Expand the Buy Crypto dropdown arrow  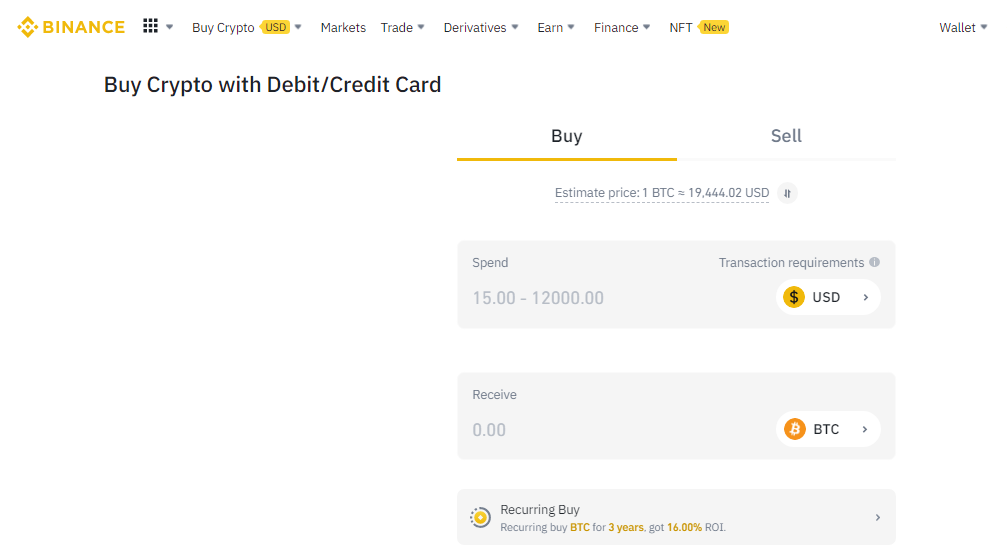[x=298, y=27]
